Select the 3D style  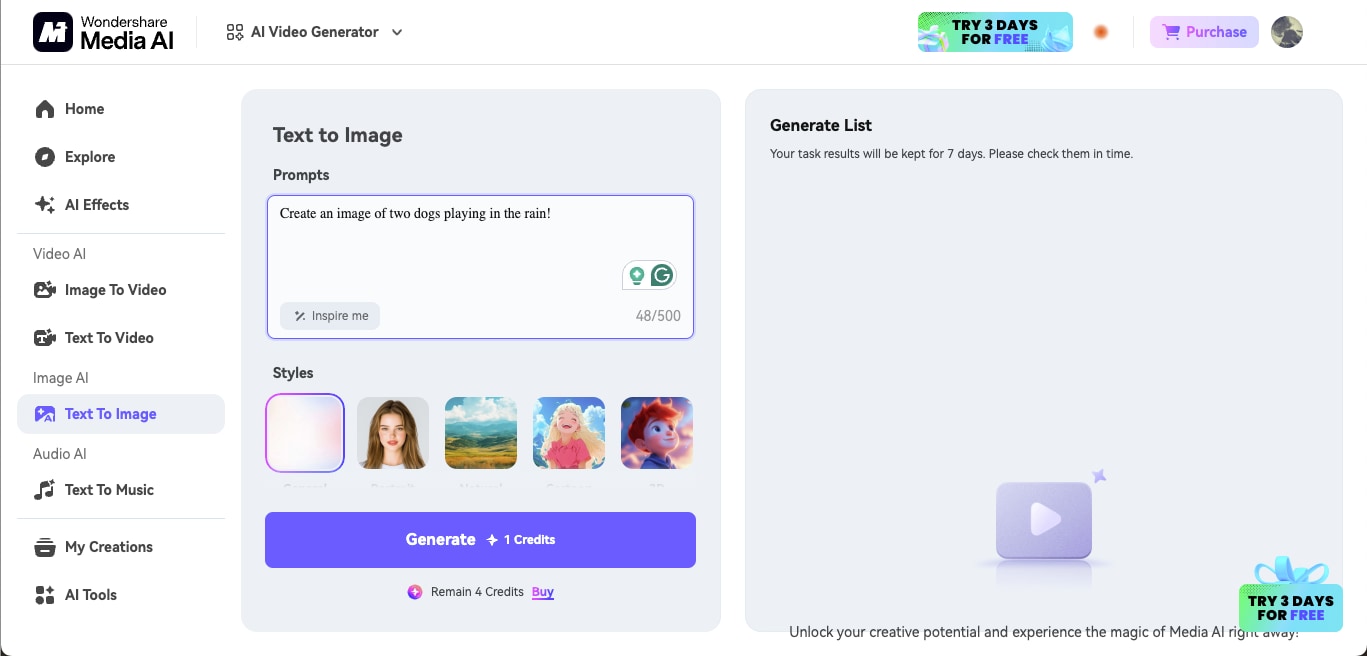pyautogui.click(x=657, y=433)
